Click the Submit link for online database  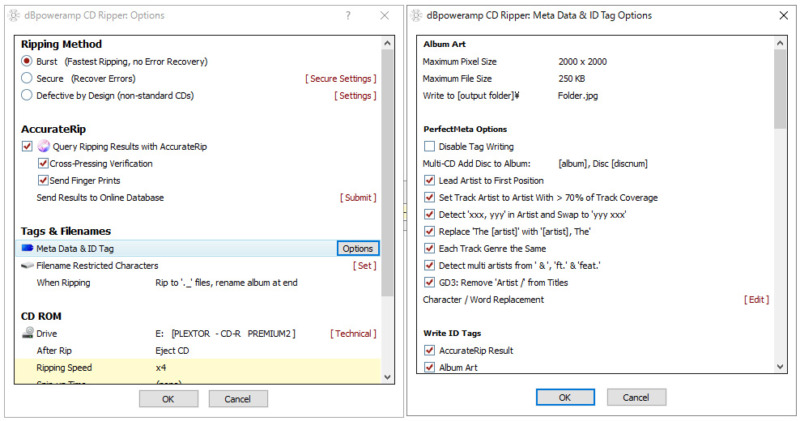pos(358,197)
